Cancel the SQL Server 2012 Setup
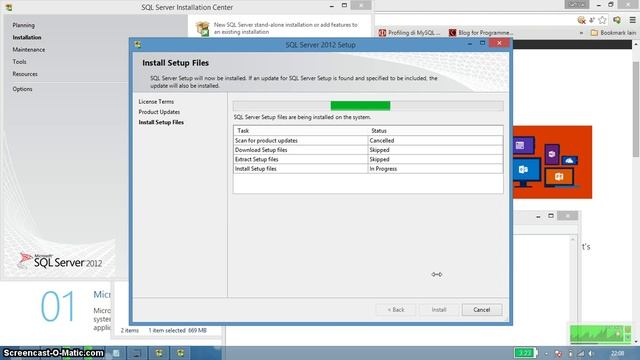Screen dimensions: 640x360 pyautogui.click(x=482, y=310)
